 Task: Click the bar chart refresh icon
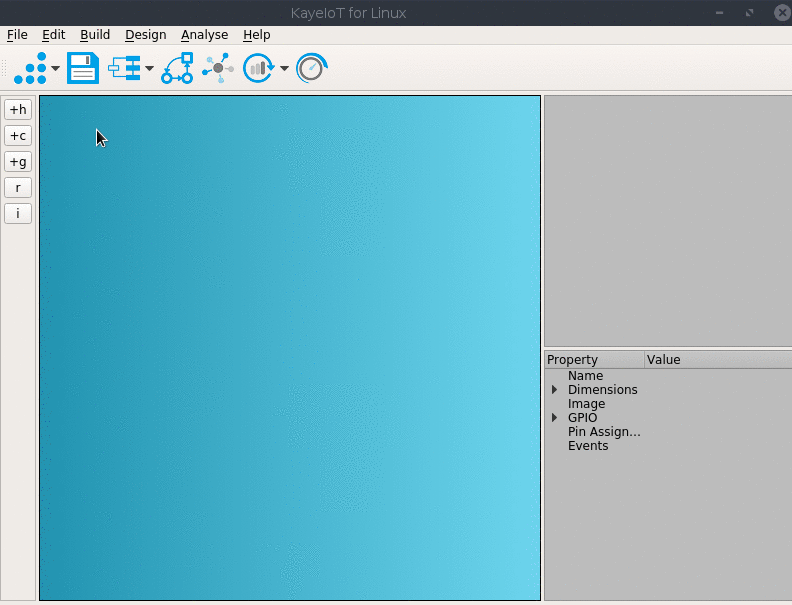[259, 68]
